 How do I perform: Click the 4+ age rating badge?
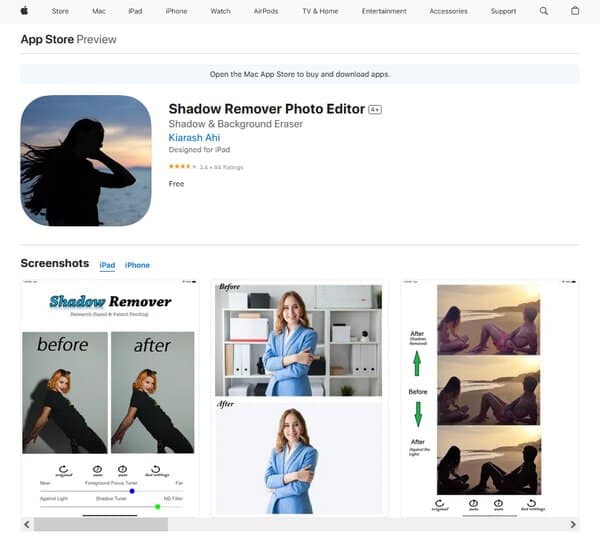375,110
